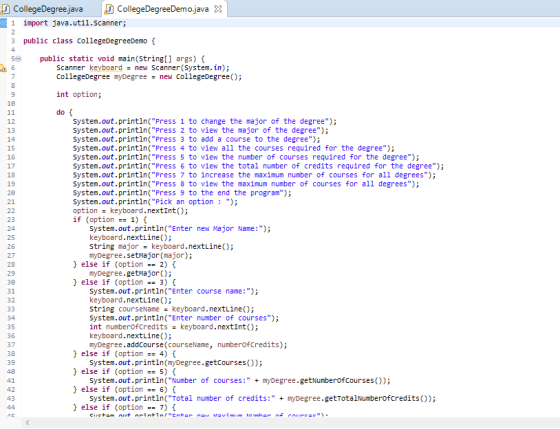The width and height of the screenshot is (560, 429).
Task: Click 'myDegree.getCourses()' call on line 39
Action: click(x=211, y=362)
